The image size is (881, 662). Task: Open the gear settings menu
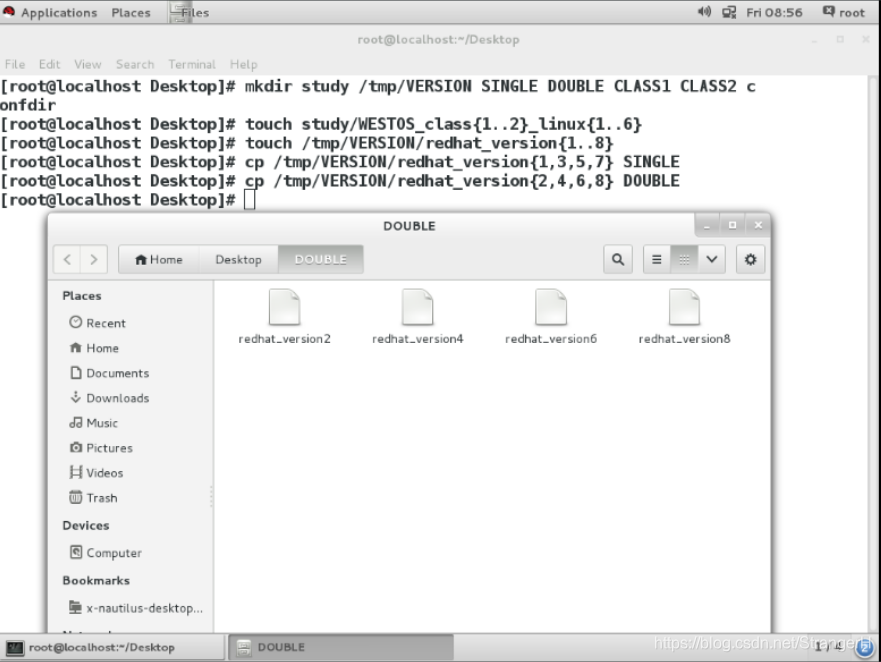point(751,260)
